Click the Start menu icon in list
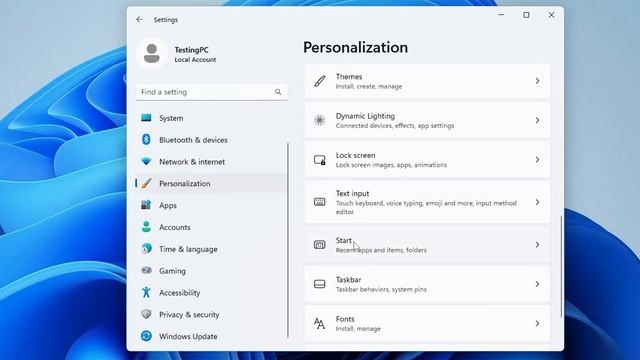Viewport: 640px width, 360px height. 320,244
